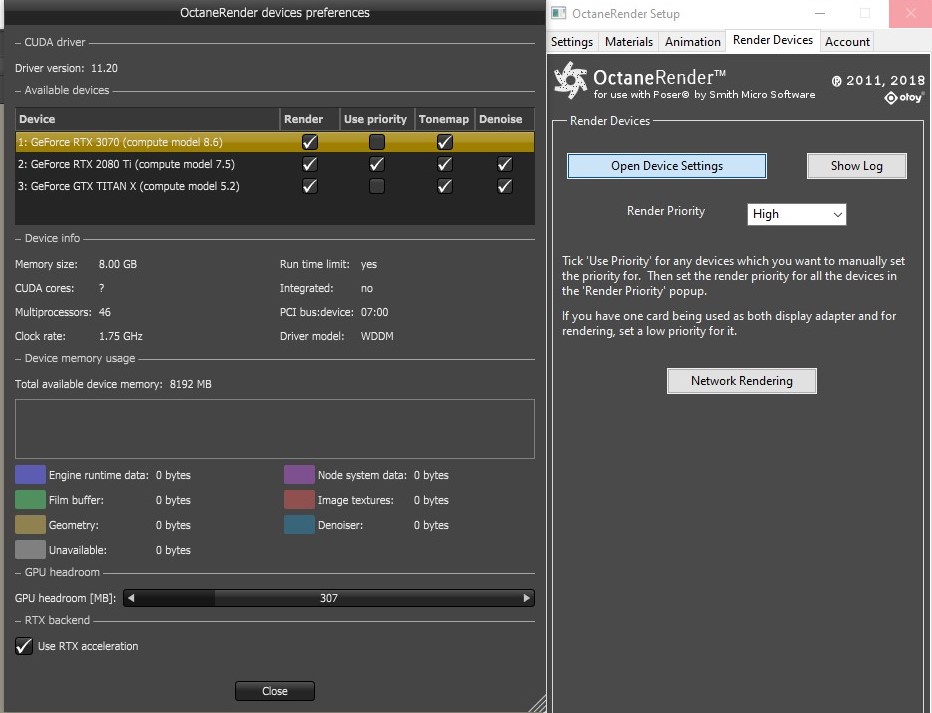Click the OctaneRender Setup window icon

click(559, 13)
